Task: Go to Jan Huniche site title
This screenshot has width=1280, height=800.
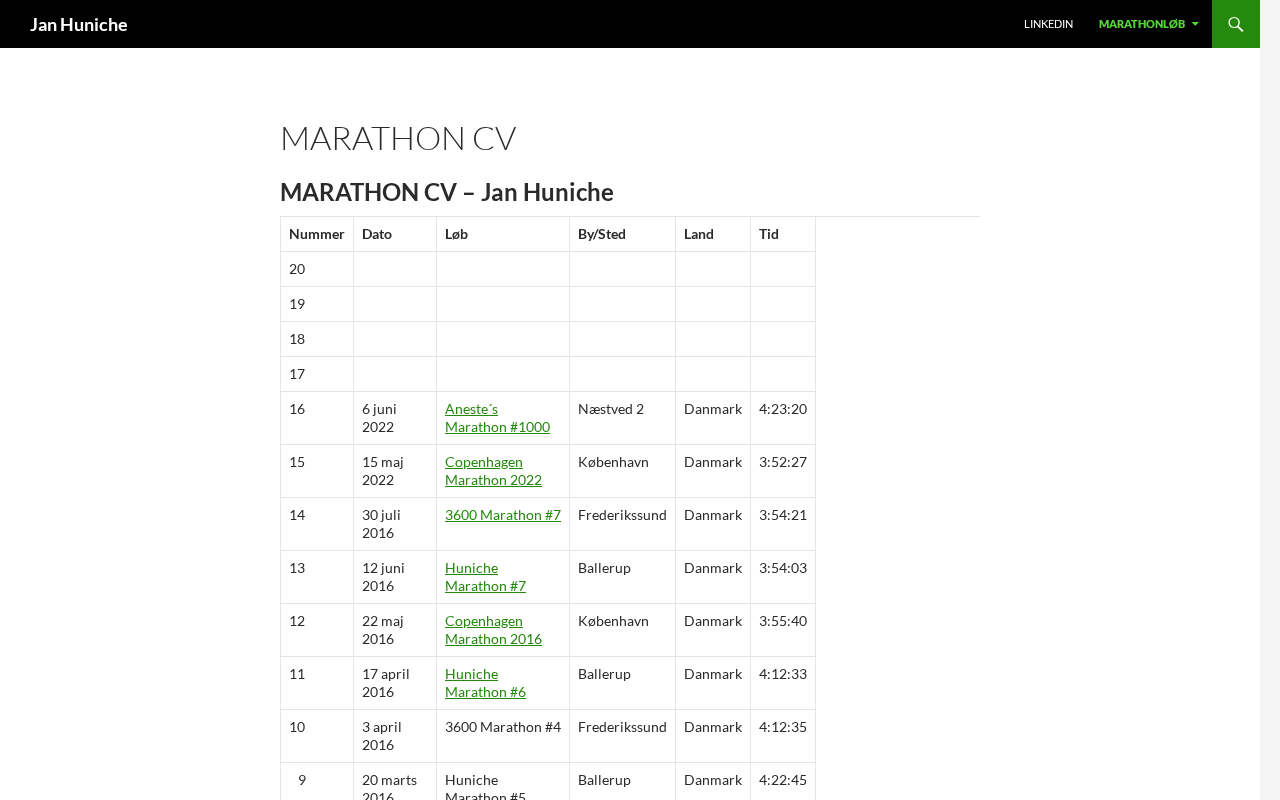Action: point(79,24)
